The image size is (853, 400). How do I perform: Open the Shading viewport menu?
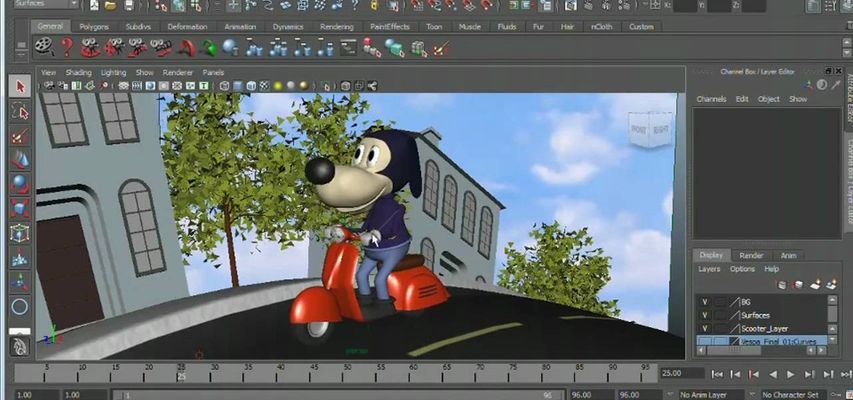[x=78, y=73]
